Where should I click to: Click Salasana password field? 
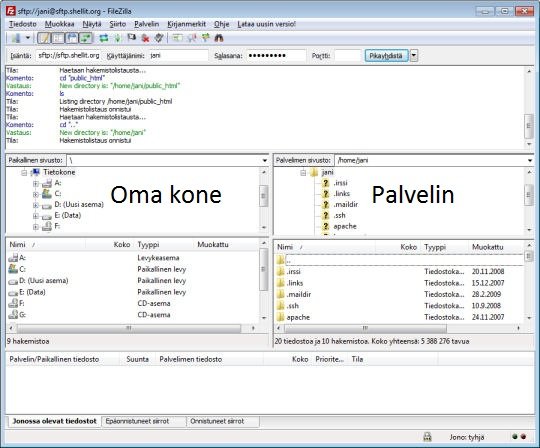(276, 55)
